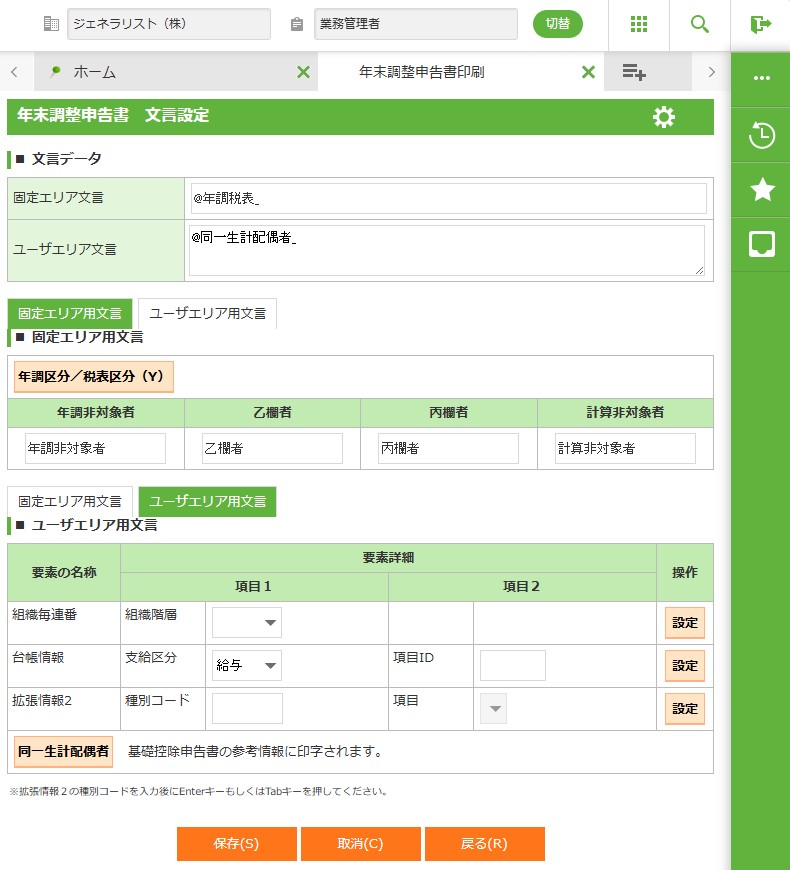The height and width of the screenshot is (870, 790).
Task: Expand the 拡張情報2 項目 dropdown
Action: click(x=494, y=709)
